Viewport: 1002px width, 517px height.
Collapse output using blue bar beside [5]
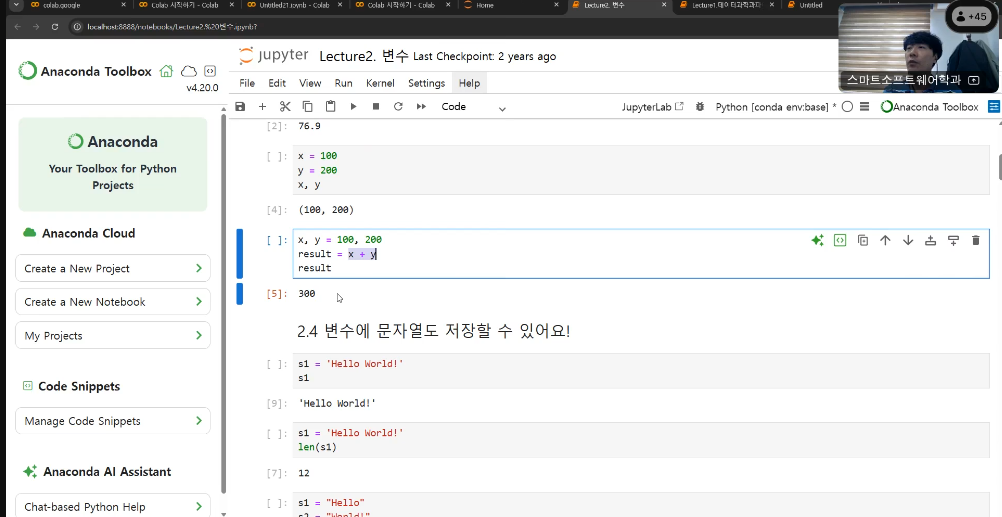click(240, 294)
